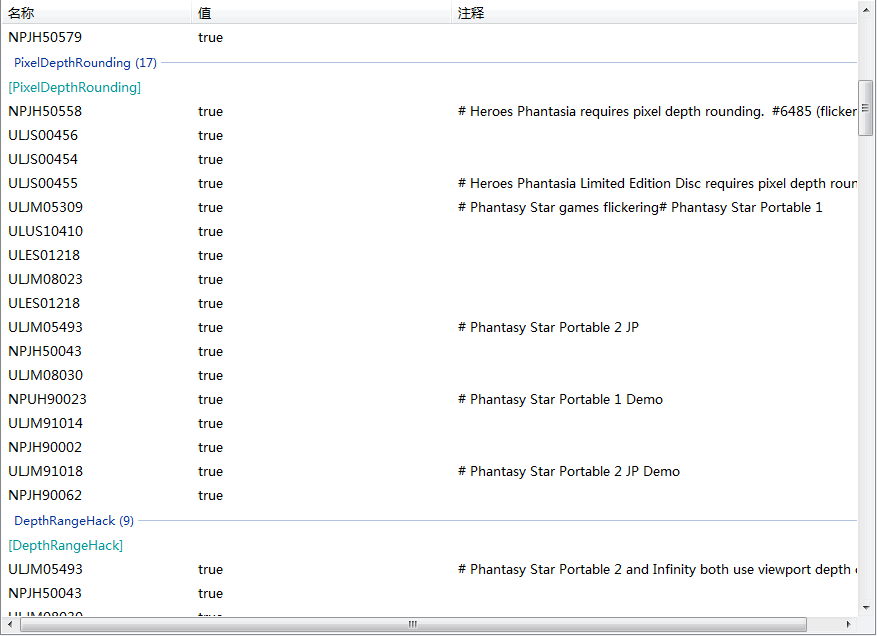Select the ULJM05309 entry
This screenshot has height=636, width=877.
pos(45,208)
